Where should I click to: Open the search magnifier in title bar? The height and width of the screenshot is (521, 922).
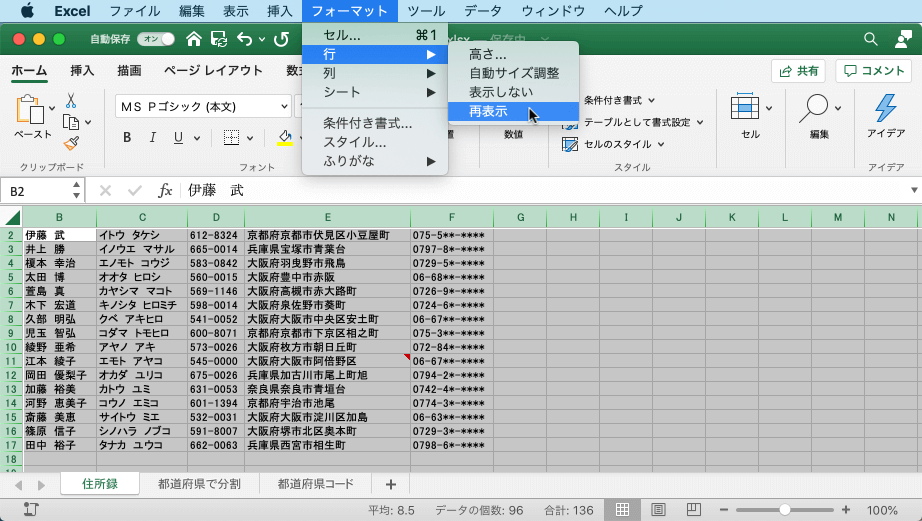tap(871, 39)
